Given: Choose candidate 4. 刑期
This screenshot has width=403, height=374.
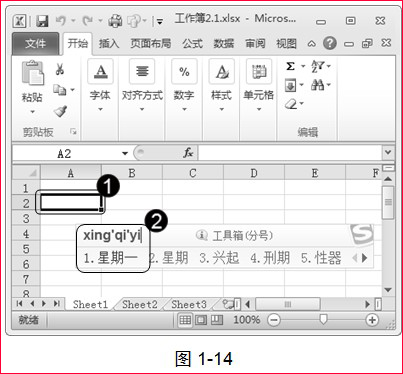Looking at the screenshot, I should point(270,258).
